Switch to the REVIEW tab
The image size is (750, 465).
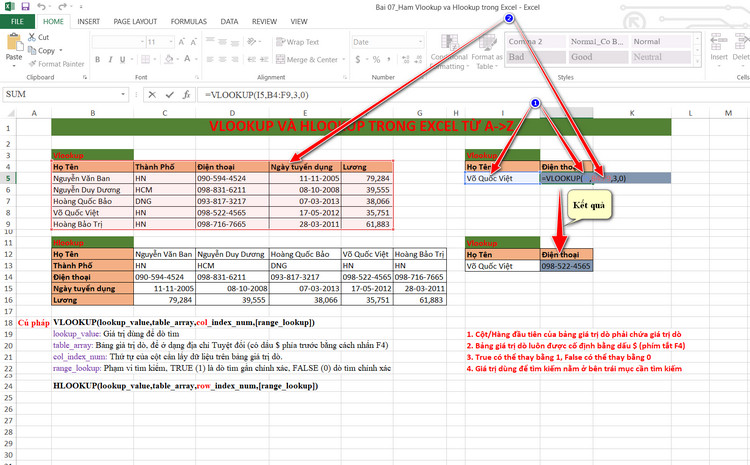(264, 22)
